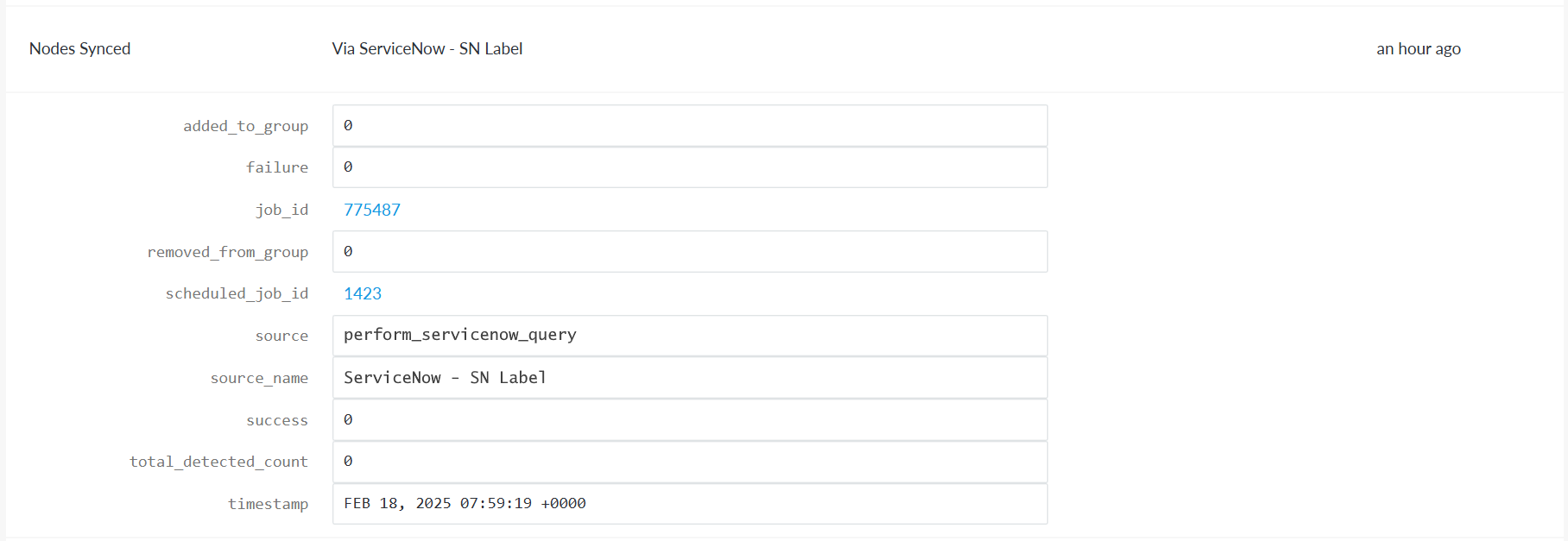The width and height of the screenshot is (1568, 541).
Task: Click the success value field
Action: 689,420
